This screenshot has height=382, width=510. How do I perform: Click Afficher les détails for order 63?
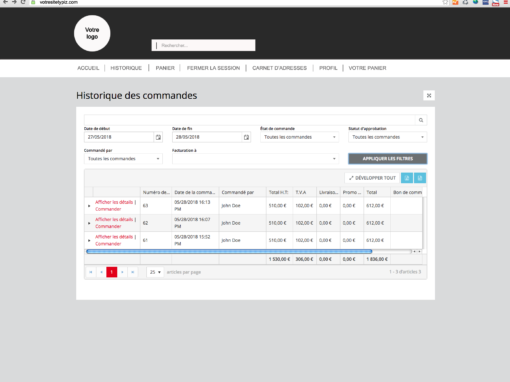pyautogui.click(x=114, y=202)
